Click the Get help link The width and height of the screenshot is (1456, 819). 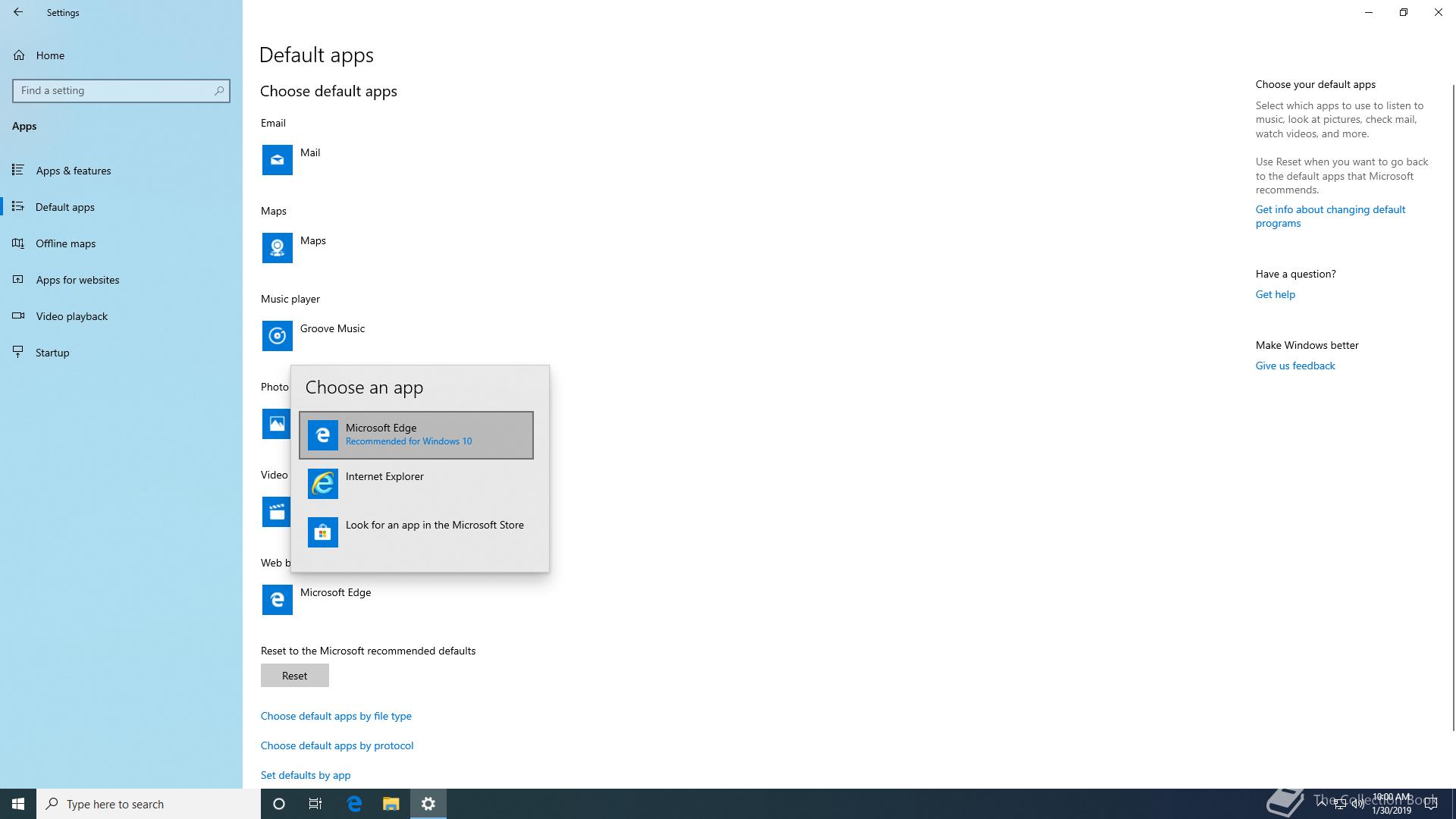[1276, 294]
